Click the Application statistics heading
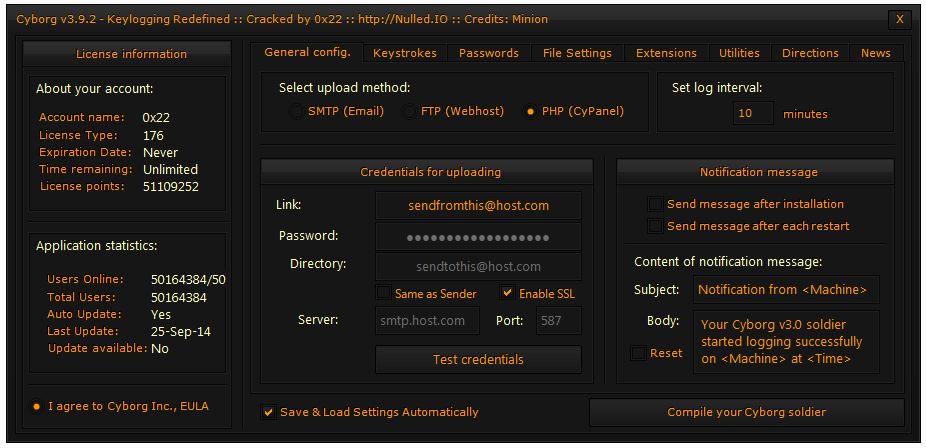Viewport: 926px width, 448px height. click(x=97, y=246)
